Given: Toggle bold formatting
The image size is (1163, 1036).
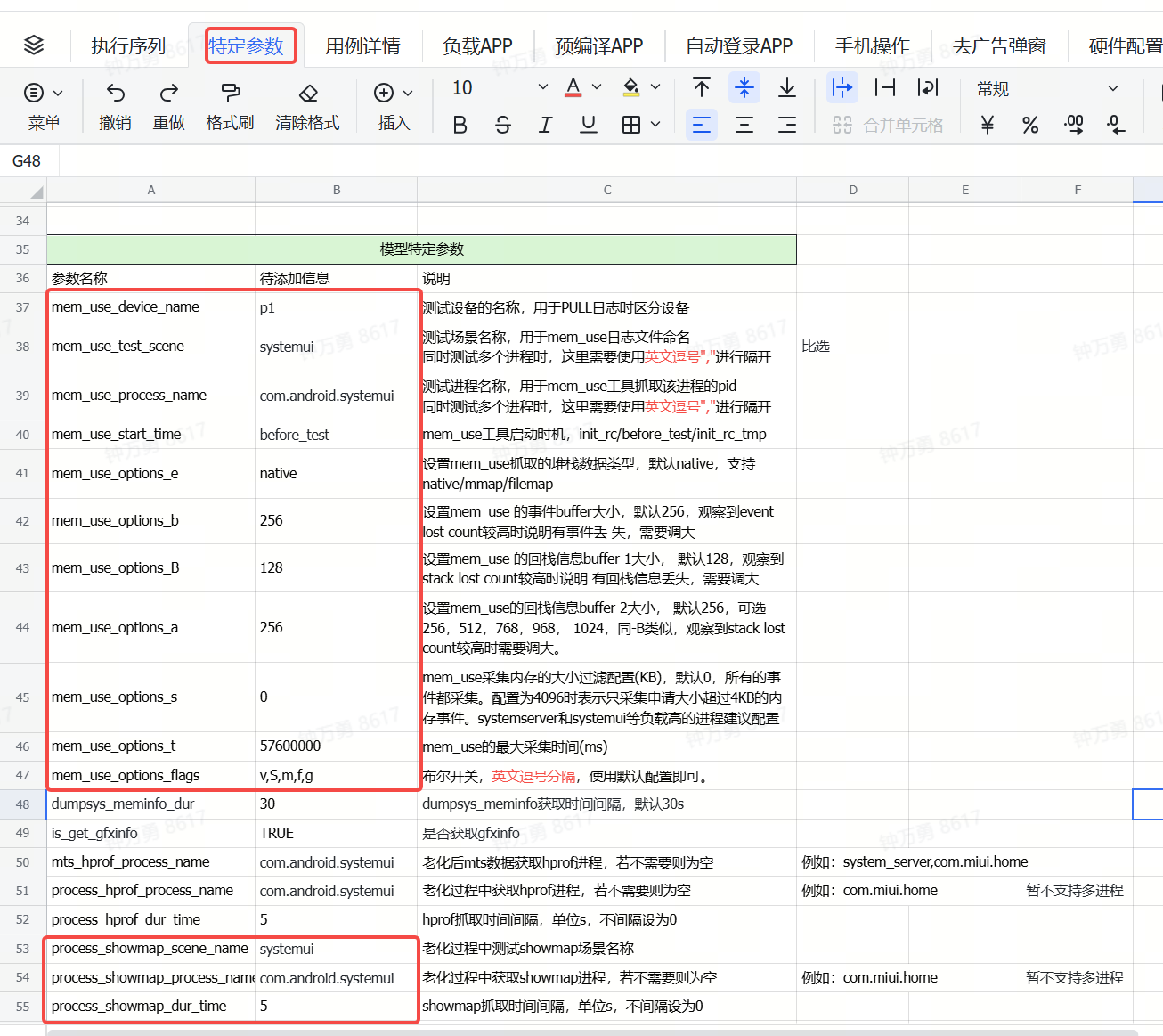Looking at the screenshot, I should click(460, 125).
